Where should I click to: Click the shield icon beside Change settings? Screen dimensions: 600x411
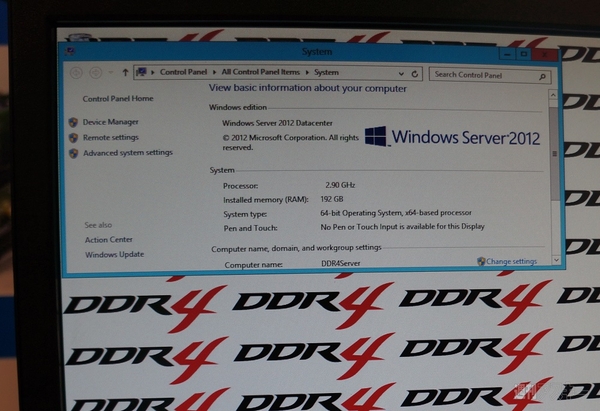click(x=481, y=261)
